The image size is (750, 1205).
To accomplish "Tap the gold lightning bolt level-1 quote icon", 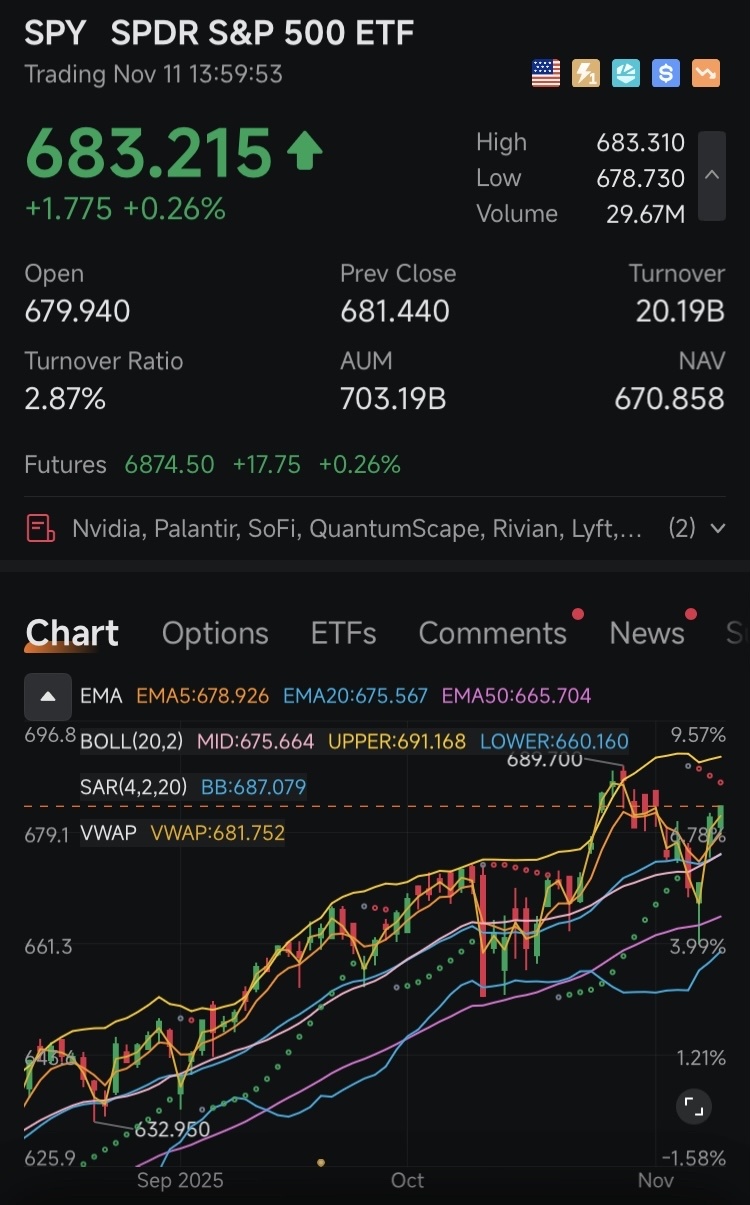I will [586, 74].
